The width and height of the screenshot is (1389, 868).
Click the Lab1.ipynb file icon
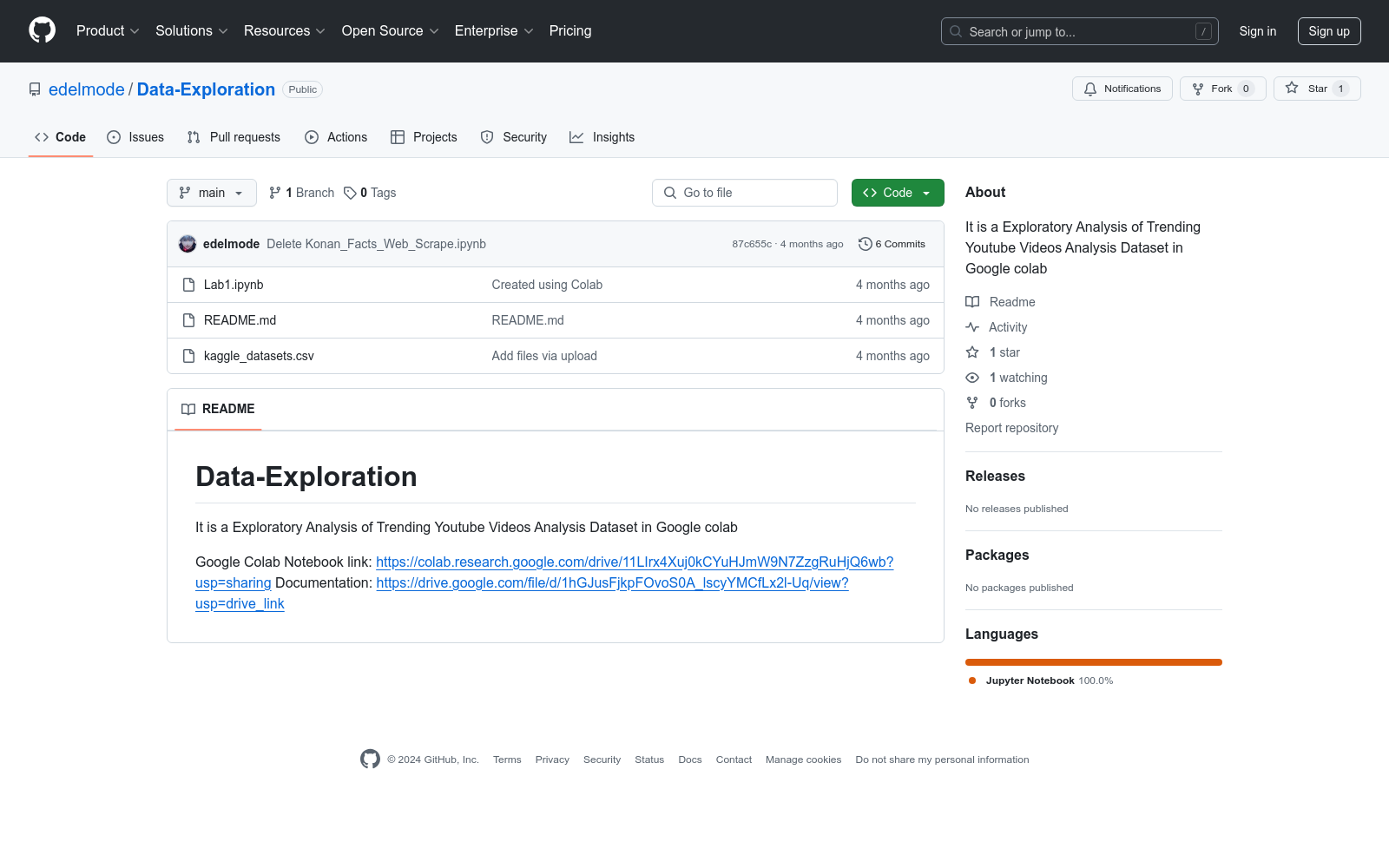[x=188, y=285]
